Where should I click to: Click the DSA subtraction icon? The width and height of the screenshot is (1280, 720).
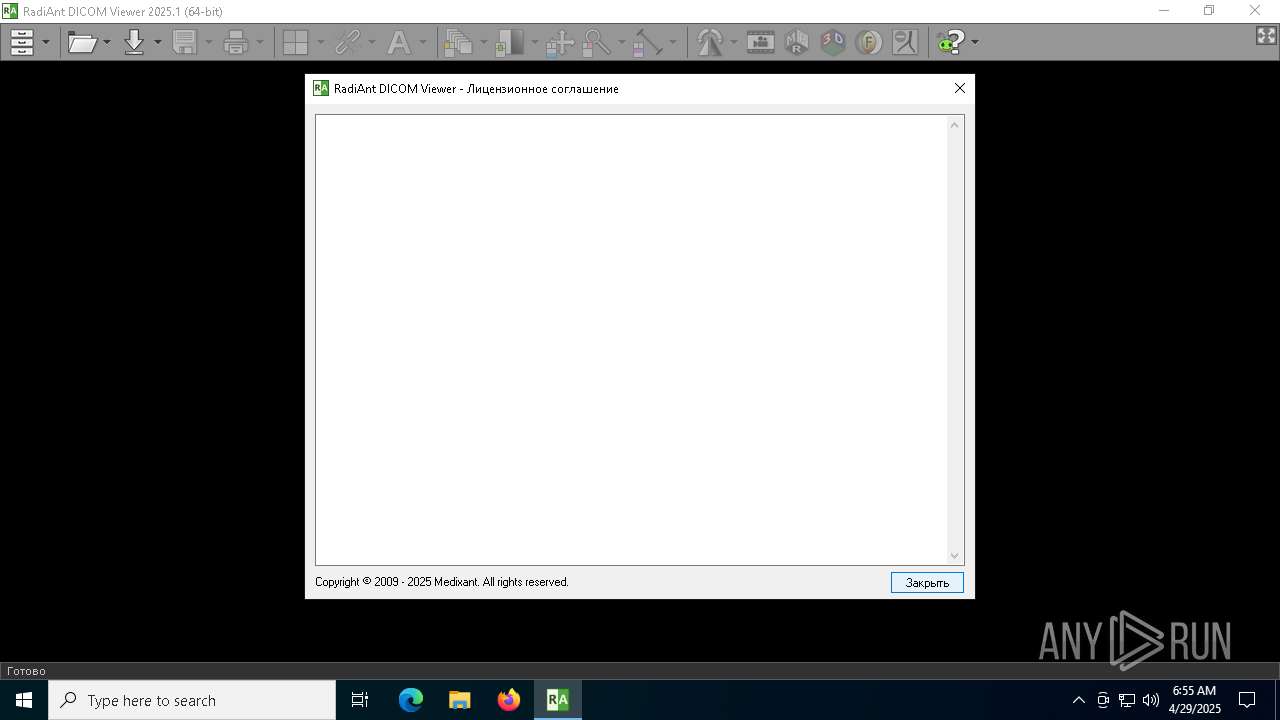coord(905,42)
